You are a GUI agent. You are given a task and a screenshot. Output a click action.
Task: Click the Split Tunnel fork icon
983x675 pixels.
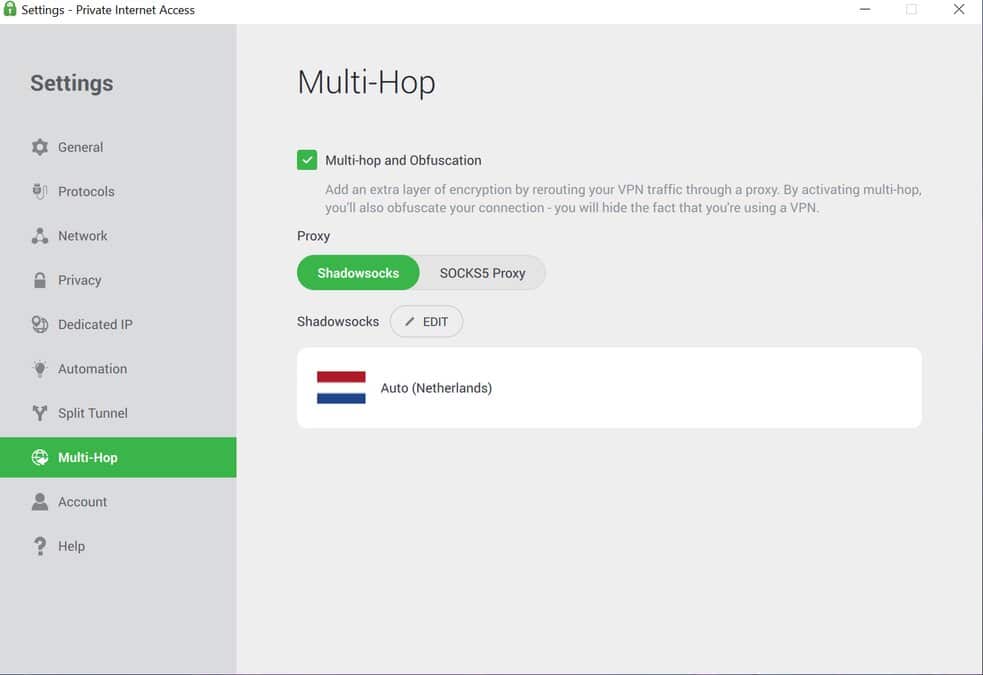(x=39, y=413)
